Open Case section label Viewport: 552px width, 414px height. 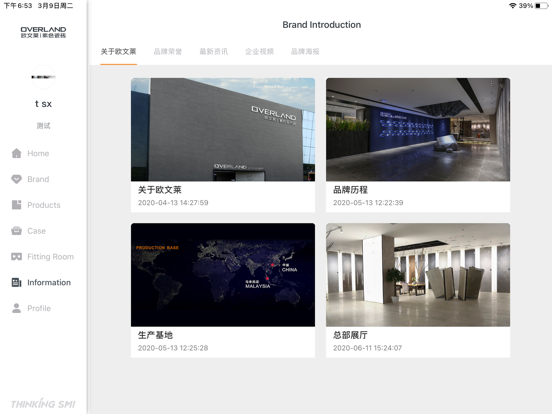click(37, 231)
